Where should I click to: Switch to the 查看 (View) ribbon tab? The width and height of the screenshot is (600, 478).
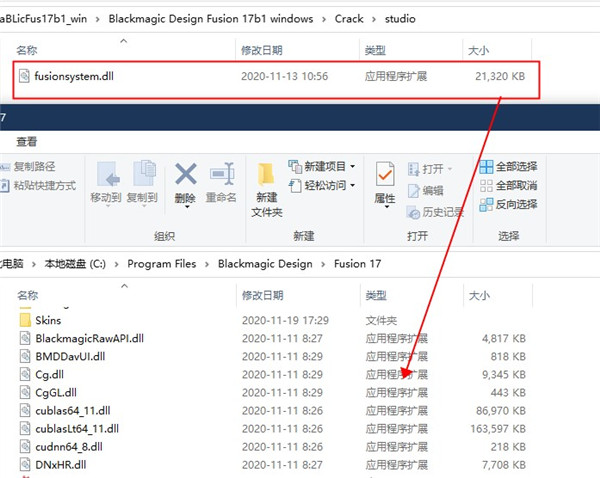pos(27,141)
